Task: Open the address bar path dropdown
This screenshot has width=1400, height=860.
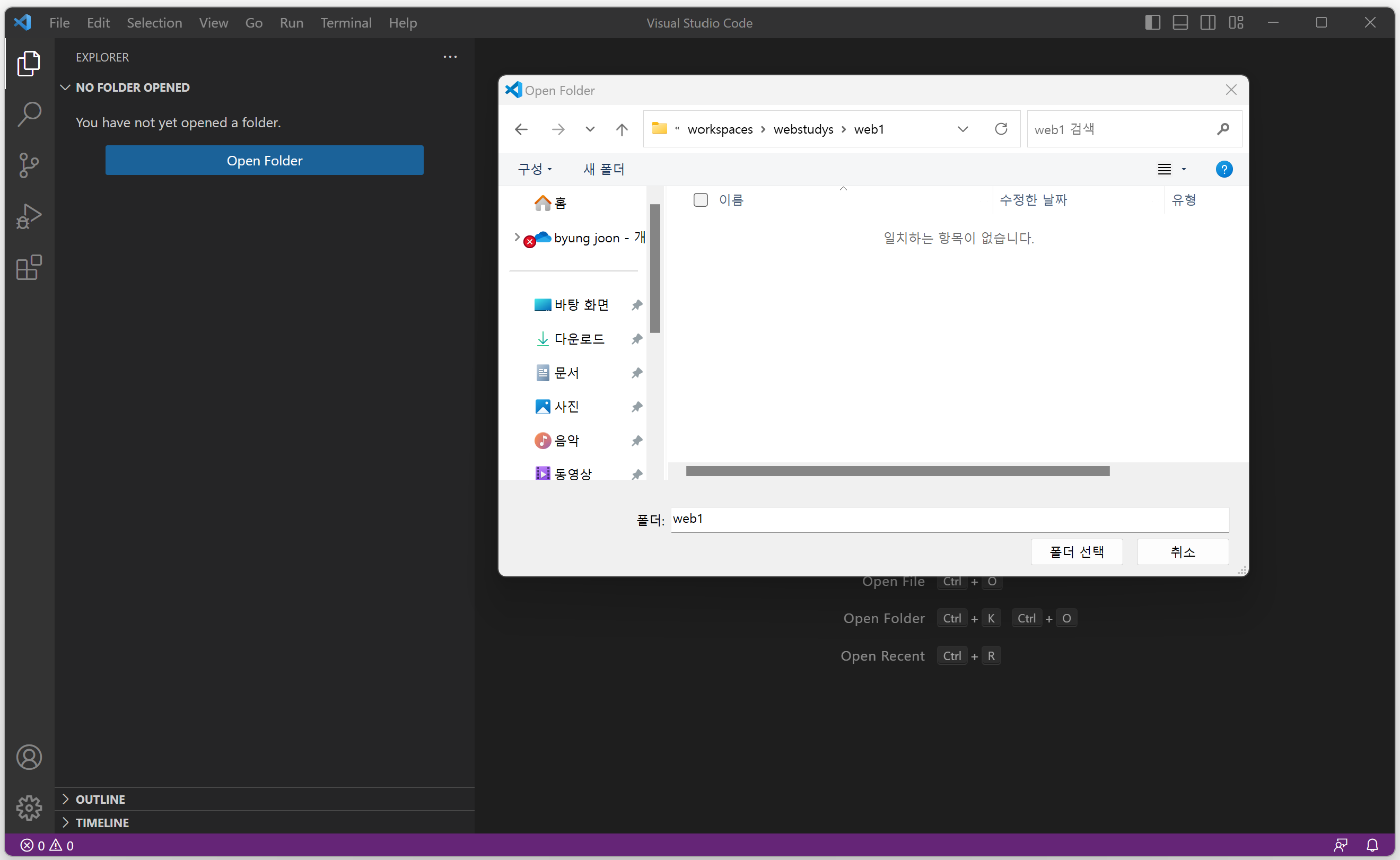Action: pos(962,129)
